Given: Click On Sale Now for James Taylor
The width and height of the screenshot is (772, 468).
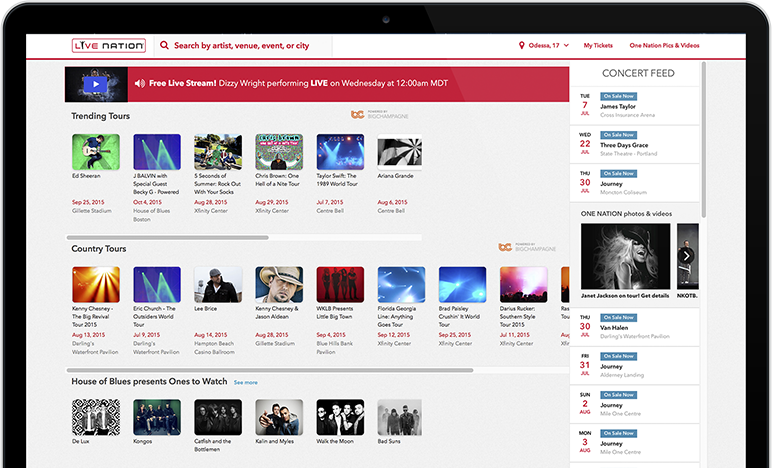Looking at the screenshot, I should 618,96.
